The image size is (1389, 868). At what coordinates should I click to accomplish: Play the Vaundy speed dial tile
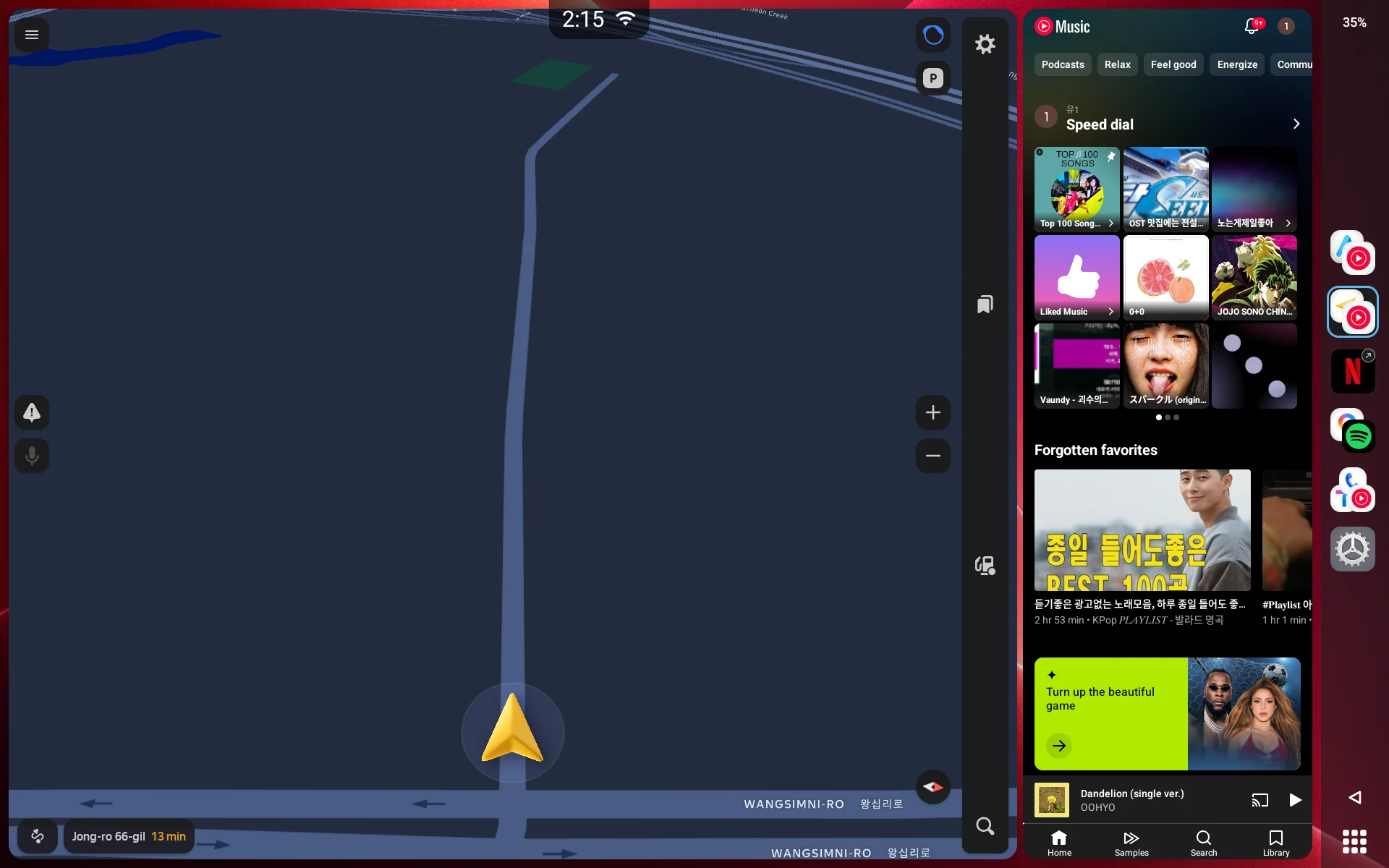tap(1076, 365)
